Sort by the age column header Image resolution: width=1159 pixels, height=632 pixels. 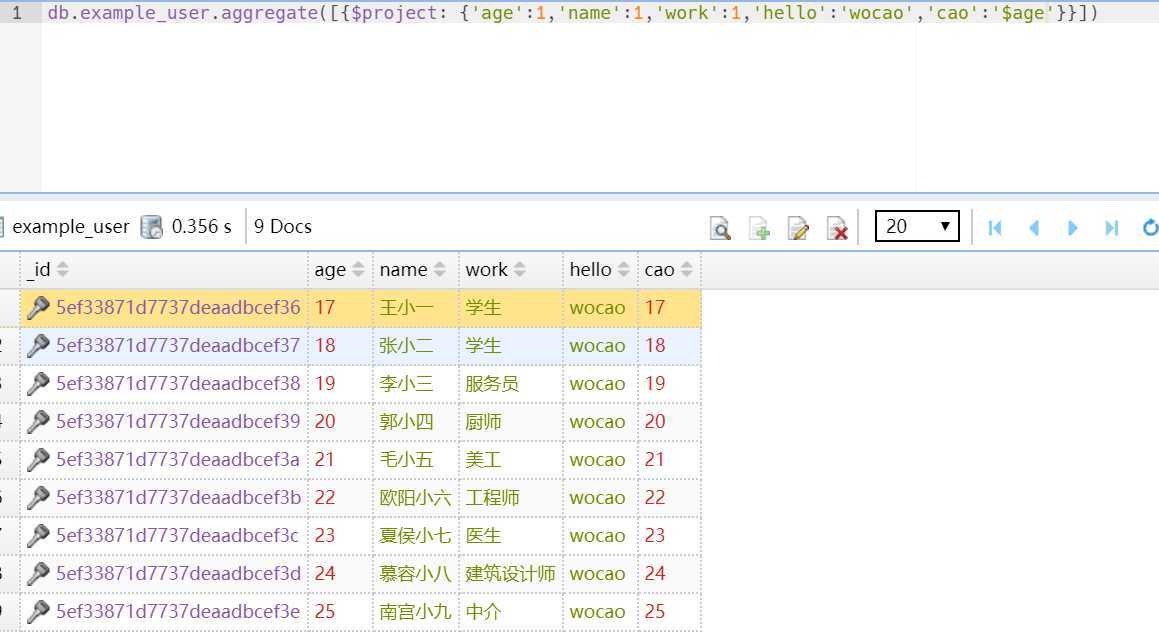pyautogui.click(x=340, y=270)
